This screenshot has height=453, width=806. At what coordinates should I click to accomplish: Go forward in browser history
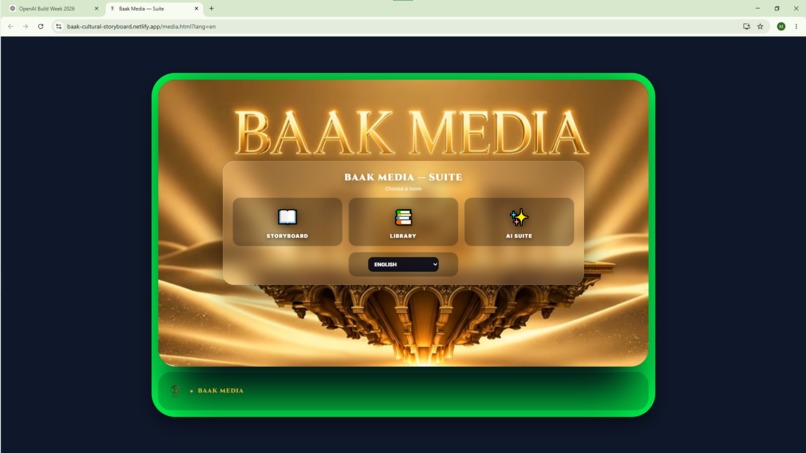25,26
